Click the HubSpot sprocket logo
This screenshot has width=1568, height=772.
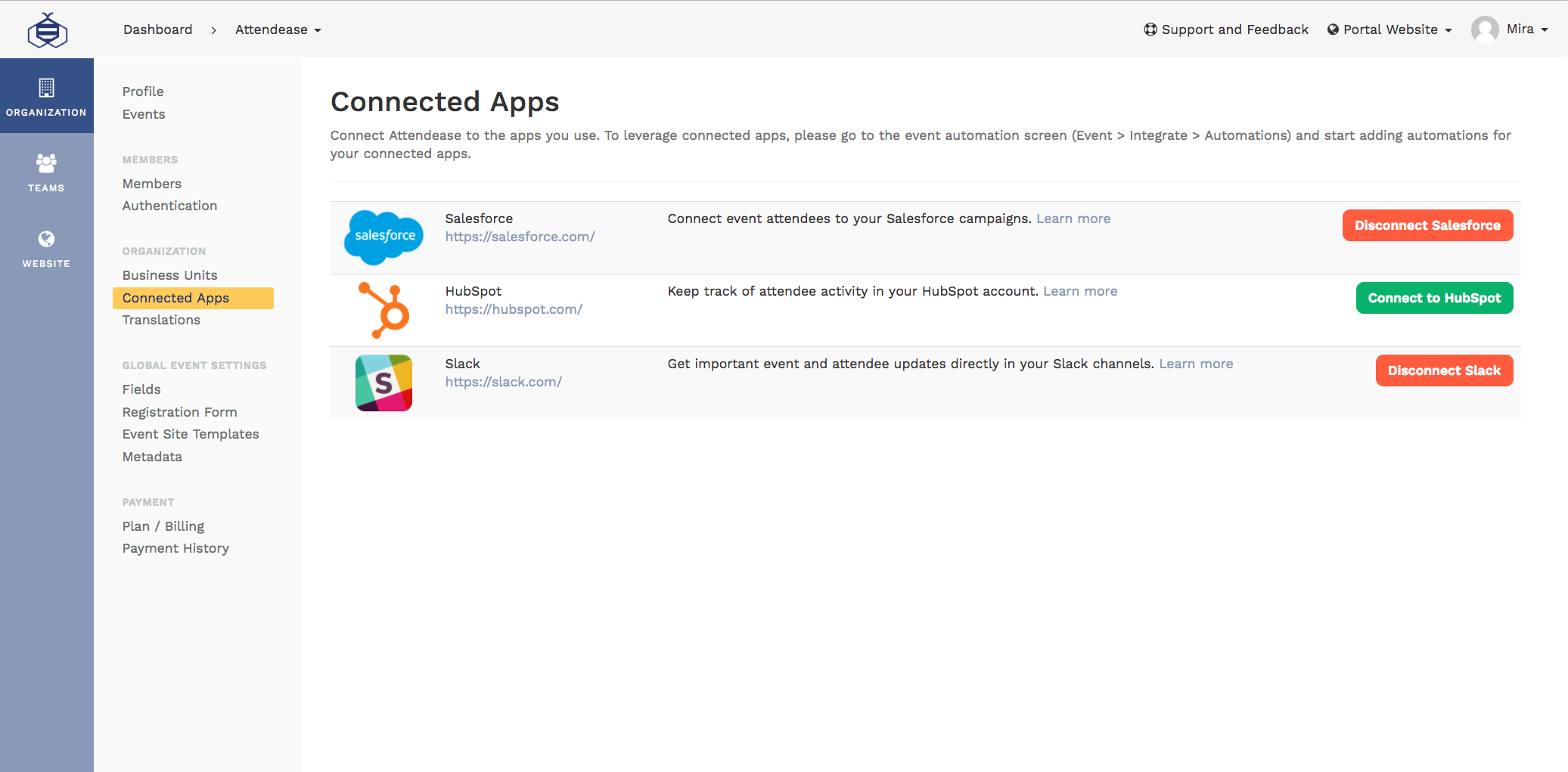click(x=384, y=310)
